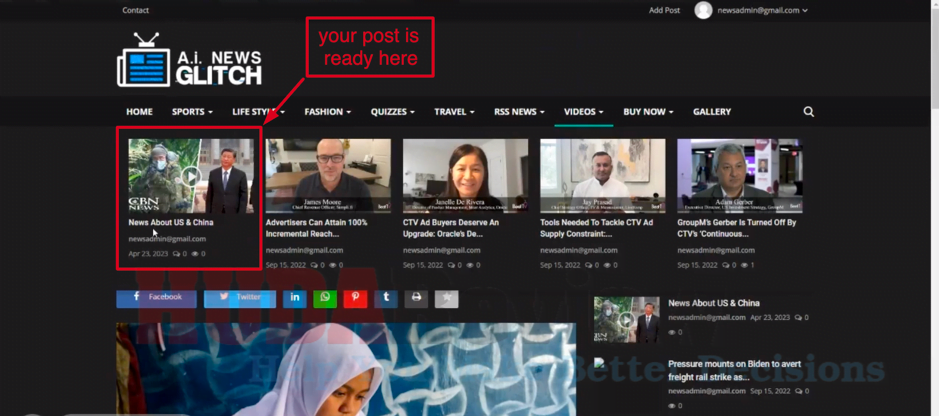Click James Moore video thumbnail

click(328, 176)
